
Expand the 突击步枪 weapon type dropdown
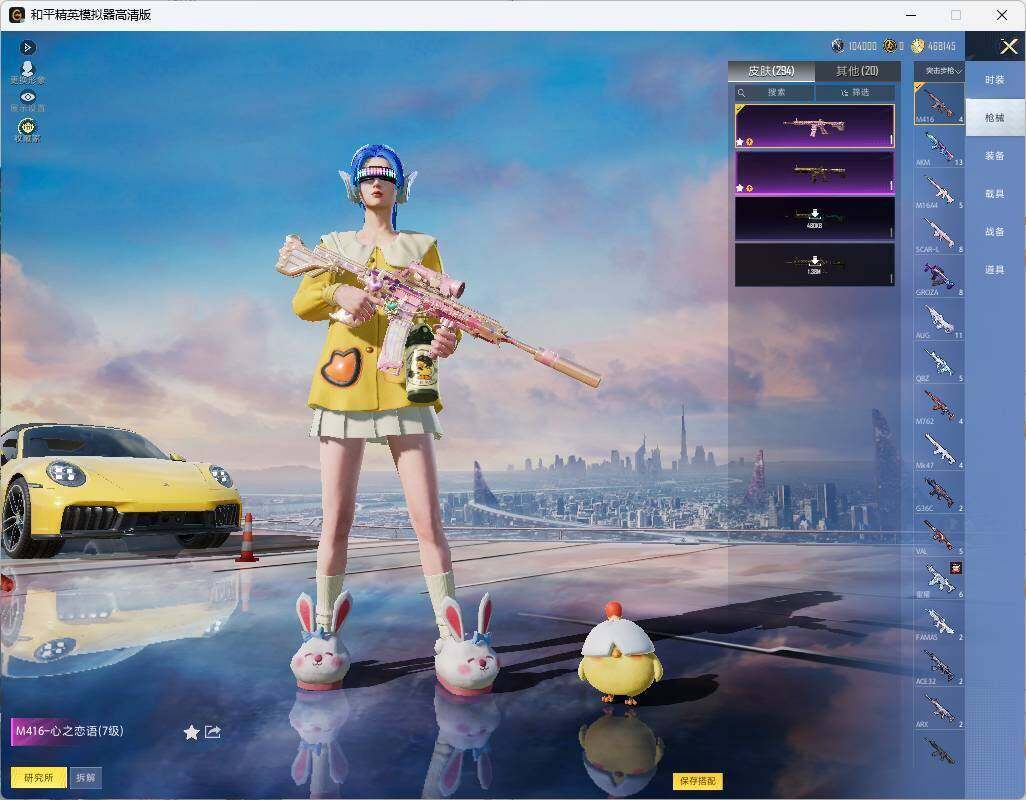[x=940, y=71]
